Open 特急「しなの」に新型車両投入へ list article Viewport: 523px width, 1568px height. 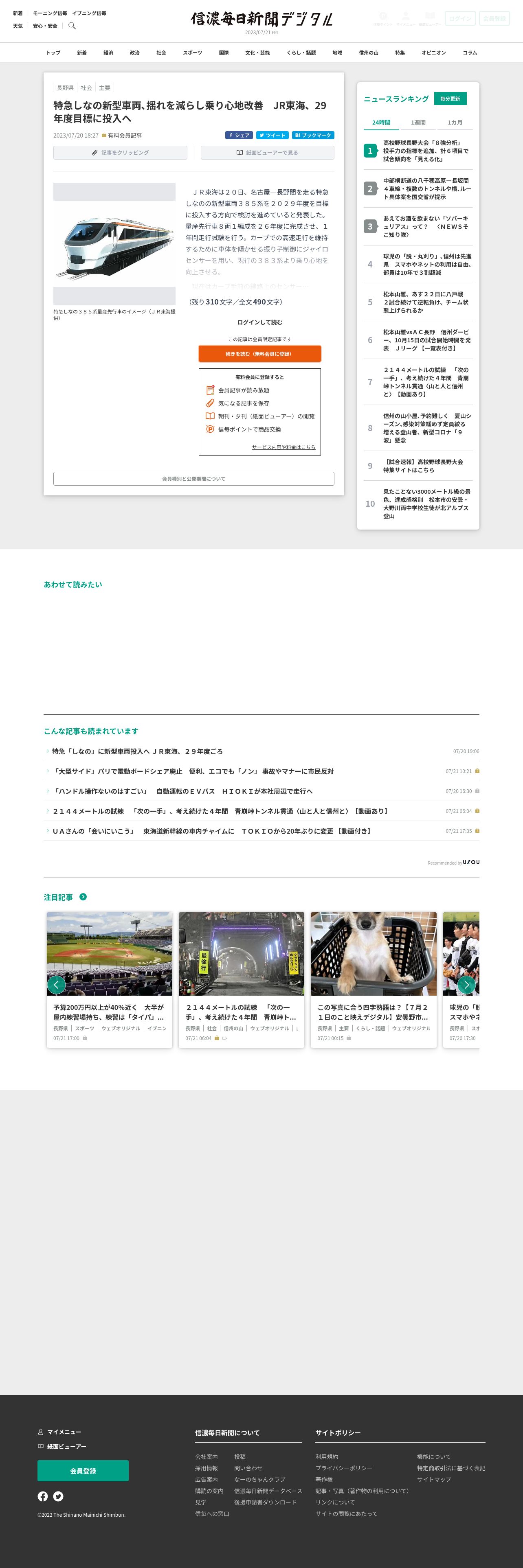pos(137,751)
